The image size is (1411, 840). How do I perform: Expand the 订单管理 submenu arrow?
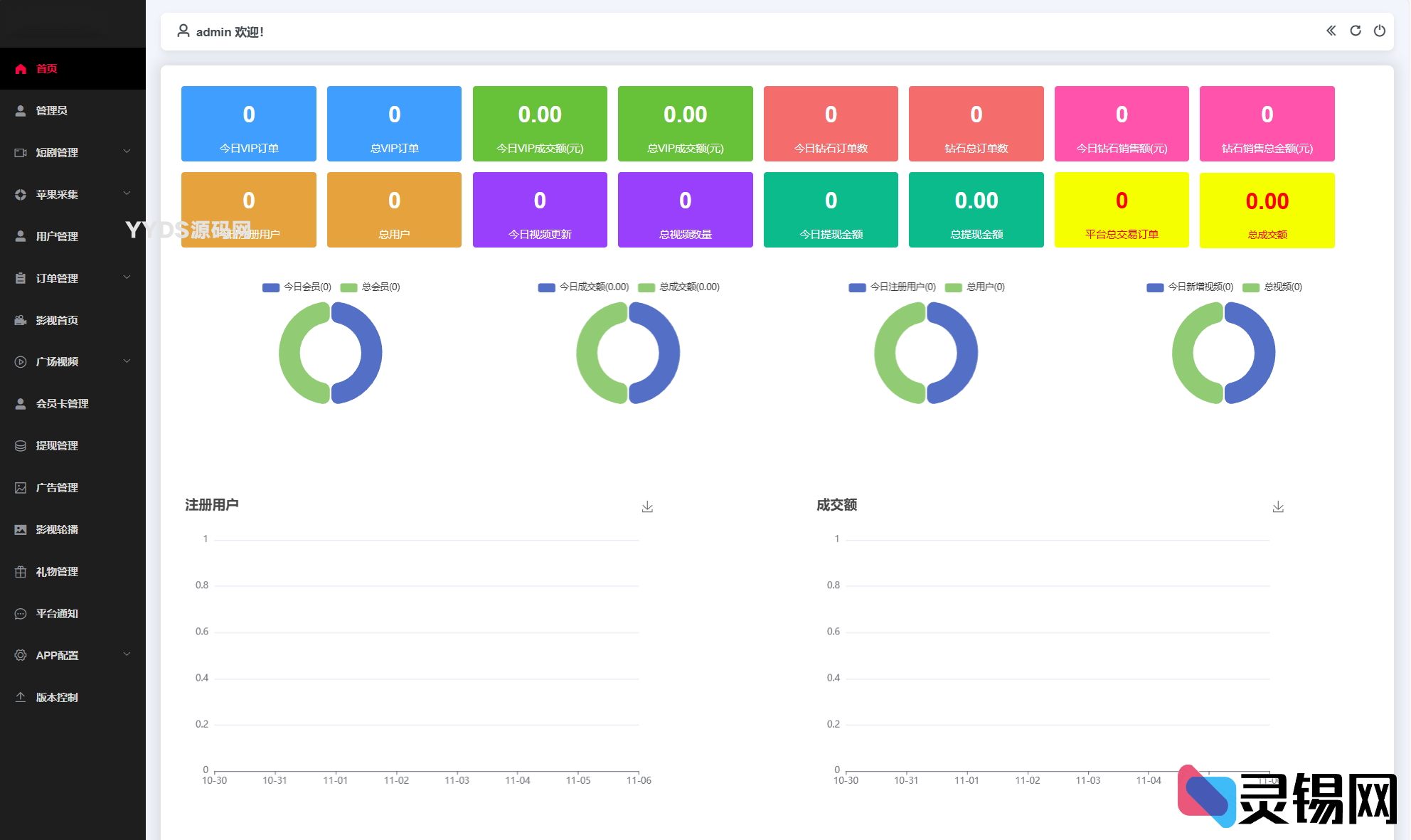tap(127, 277)
